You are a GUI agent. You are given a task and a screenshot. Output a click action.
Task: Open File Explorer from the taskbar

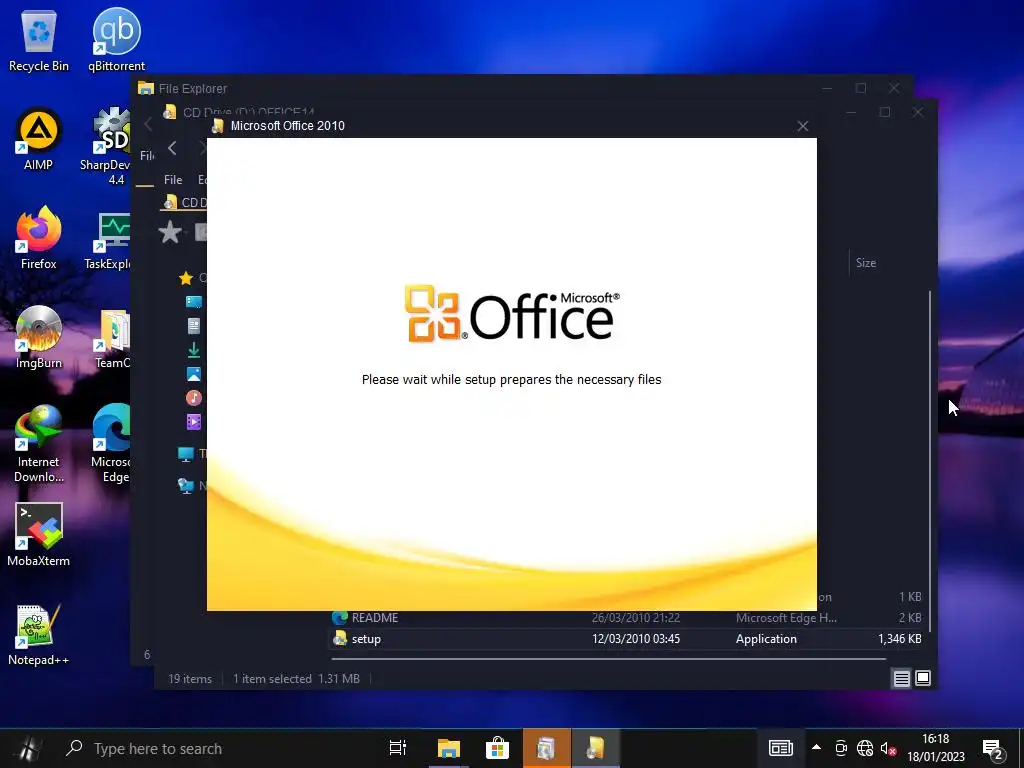tap(449, 748)
